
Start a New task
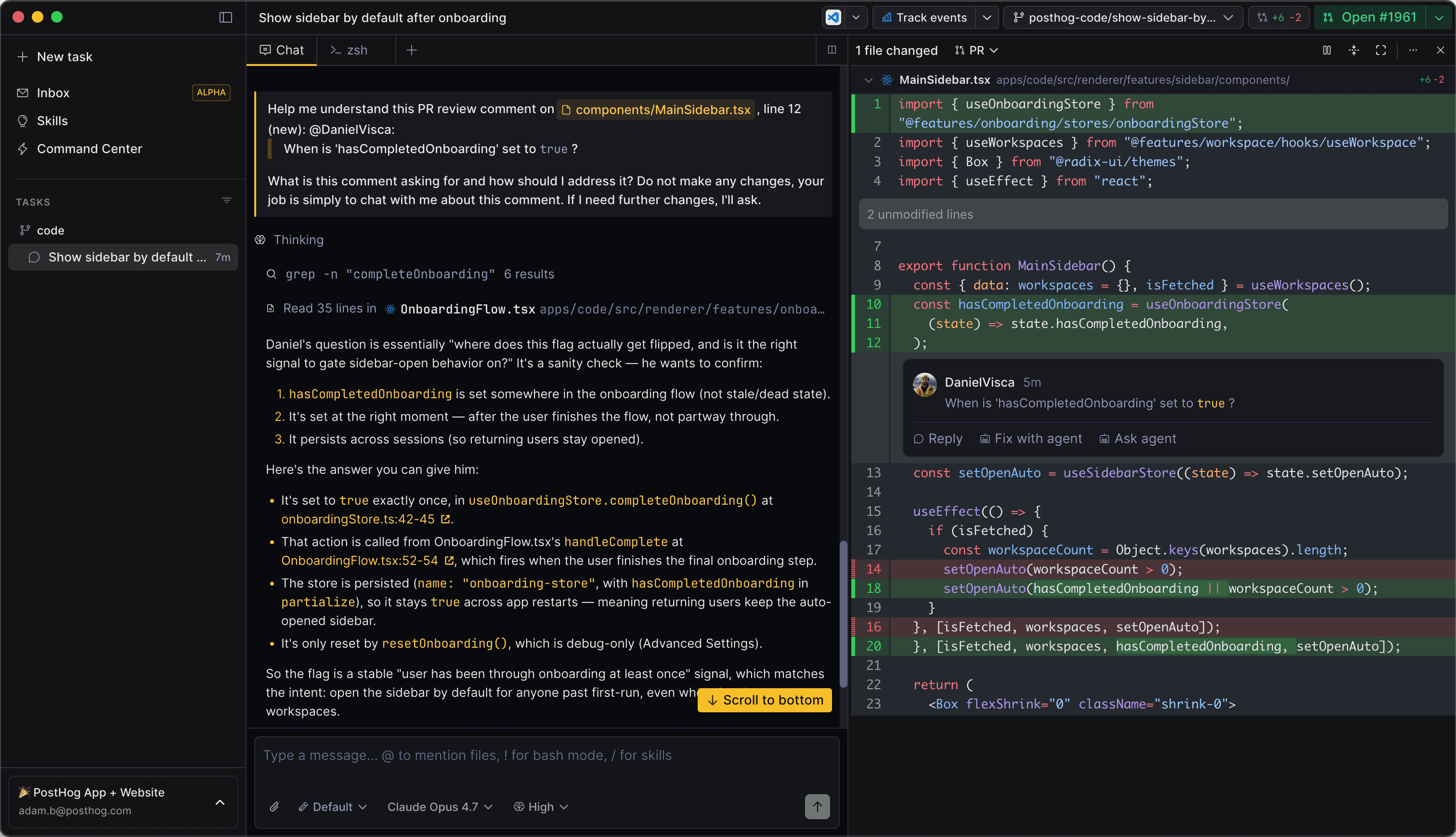[55, 56]
